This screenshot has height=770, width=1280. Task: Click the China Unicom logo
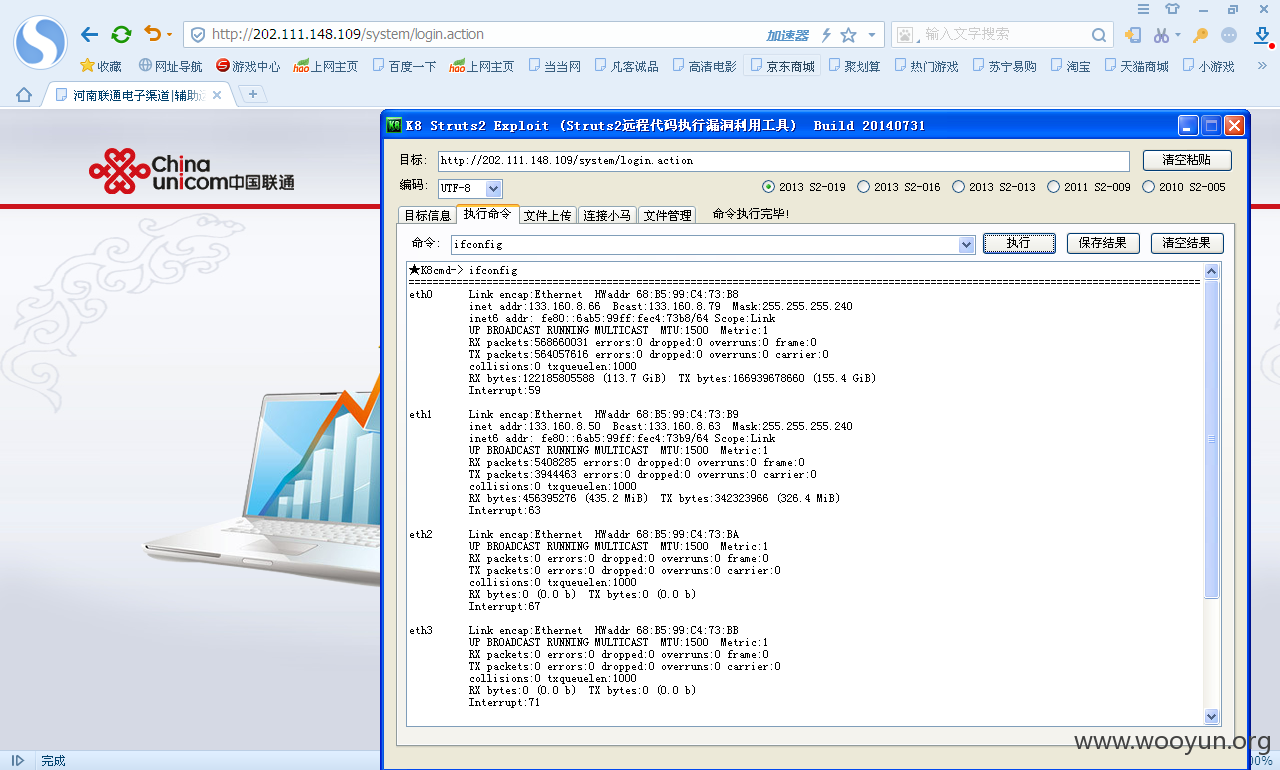(x=192, y=171)
